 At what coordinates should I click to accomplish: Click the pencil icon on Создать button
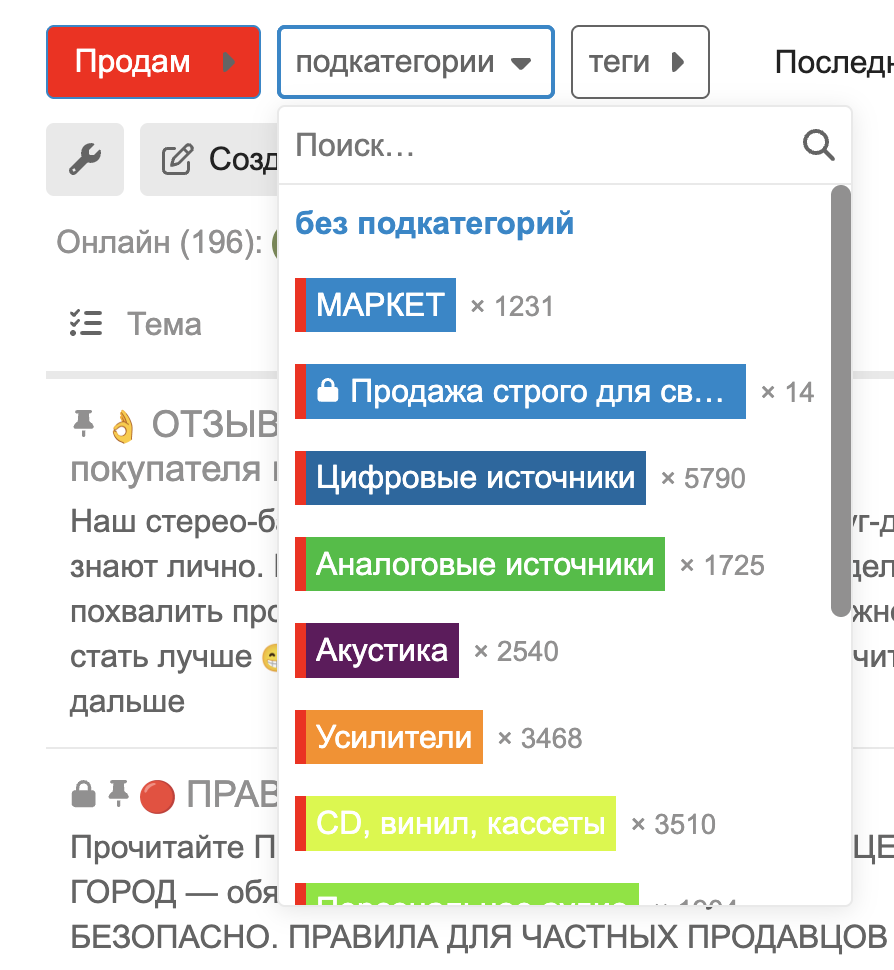pyautogui.click(x=177, y=160)
